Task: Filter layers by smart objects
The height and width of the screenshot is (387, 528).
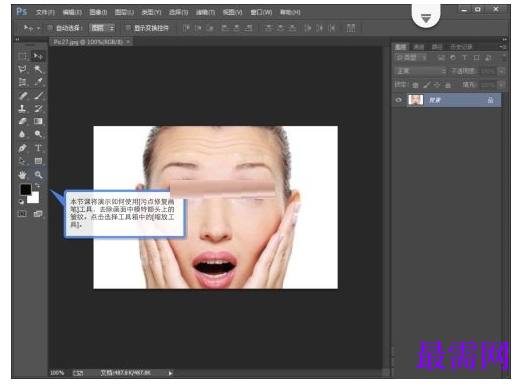Action: 488,58
